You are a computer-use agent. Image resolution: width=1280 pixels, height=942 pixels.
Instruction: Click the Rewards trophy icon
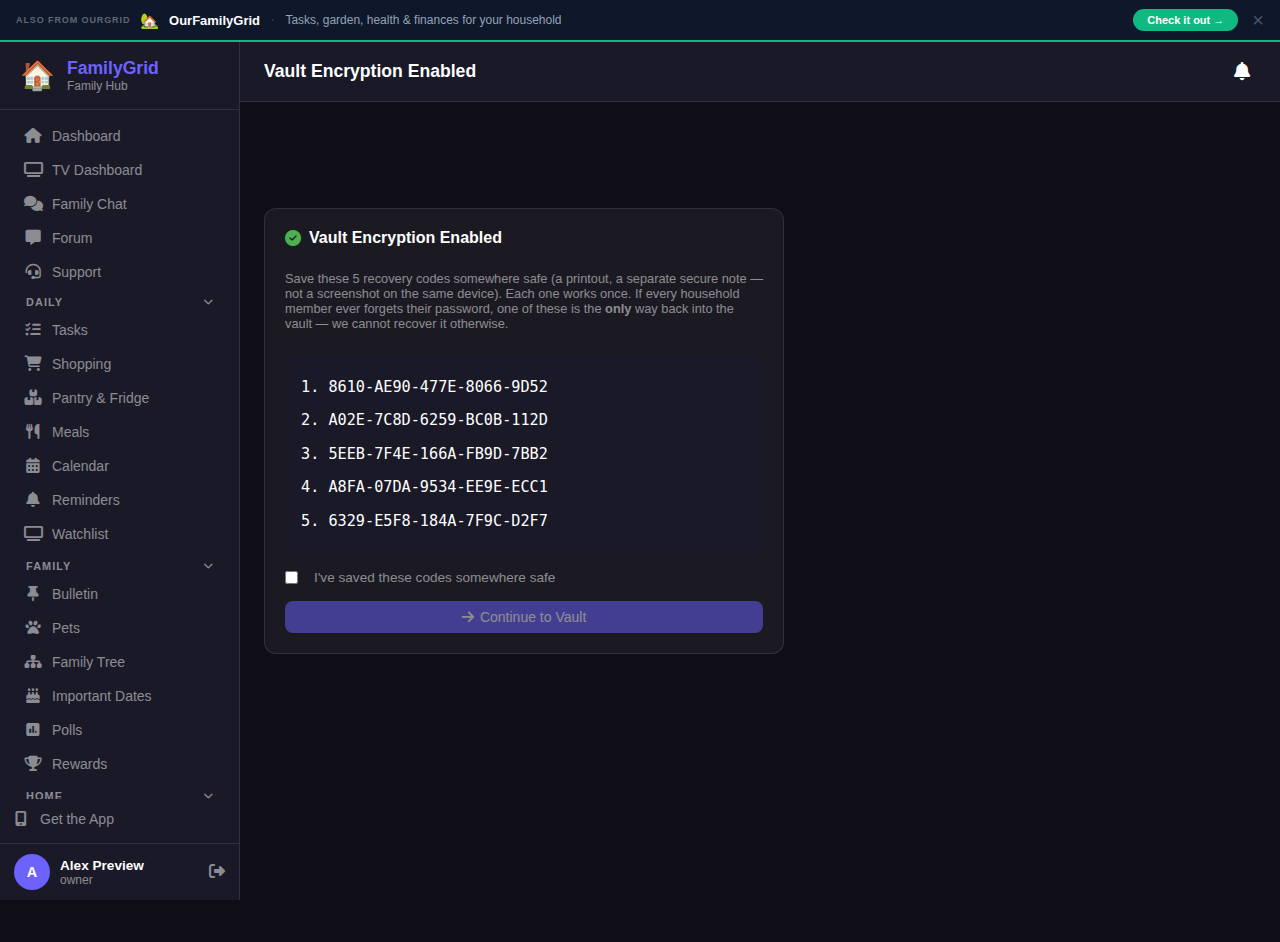(33, 764)
